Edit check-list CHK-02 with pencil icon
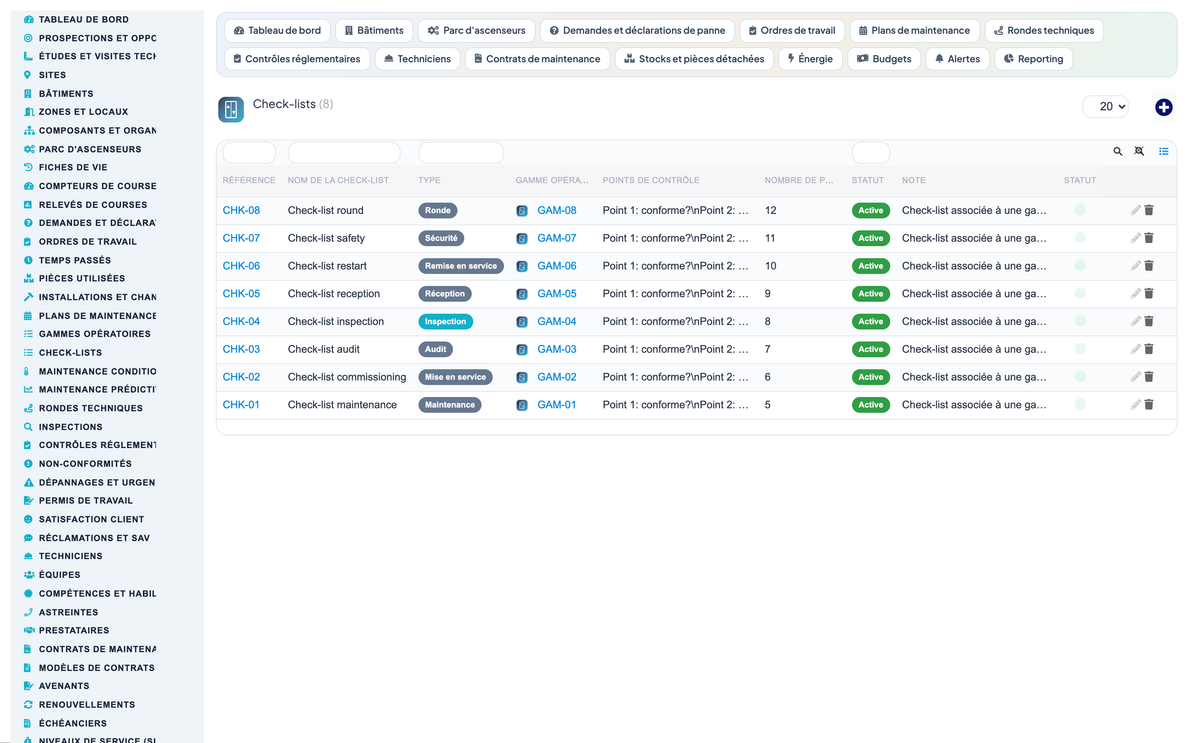The height and width of the screenshot is (743, 1200). pyautogui.click(x=1135, y=377)
